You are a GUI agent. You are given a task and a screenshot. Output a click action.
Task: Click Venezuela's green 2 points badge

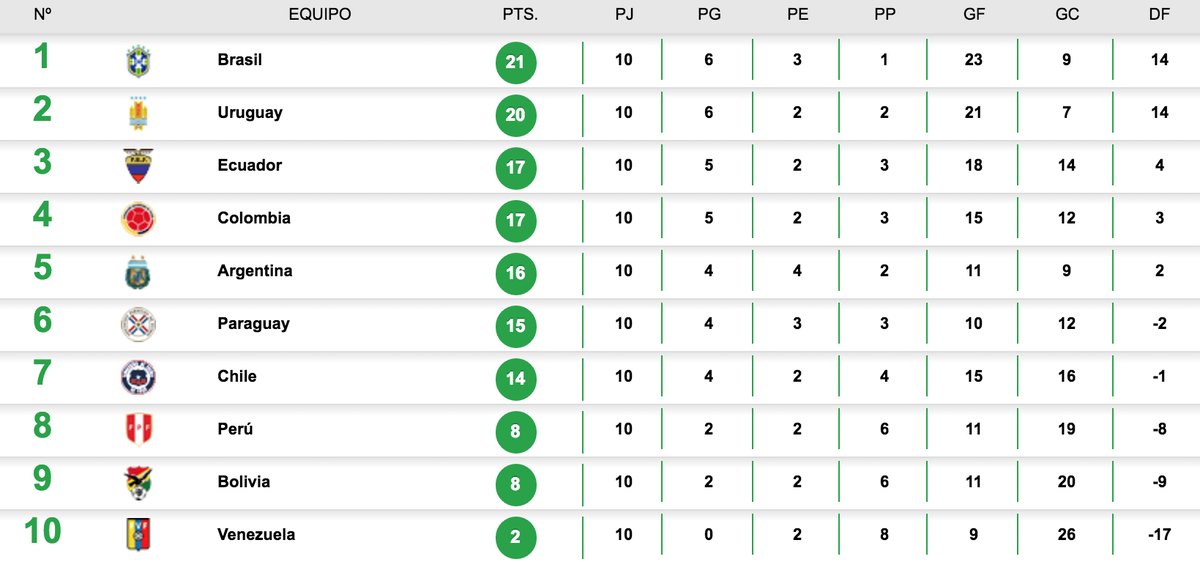coord(516,537)
